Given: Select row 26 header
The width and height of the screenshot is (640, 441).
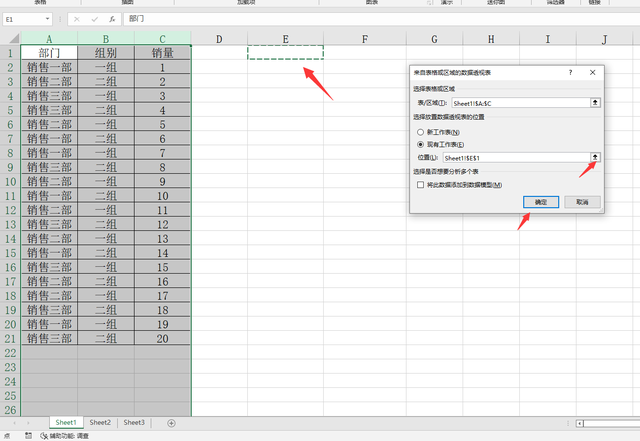Looking at the screenshot, I should pyautogui.click(x=10, y=410).
